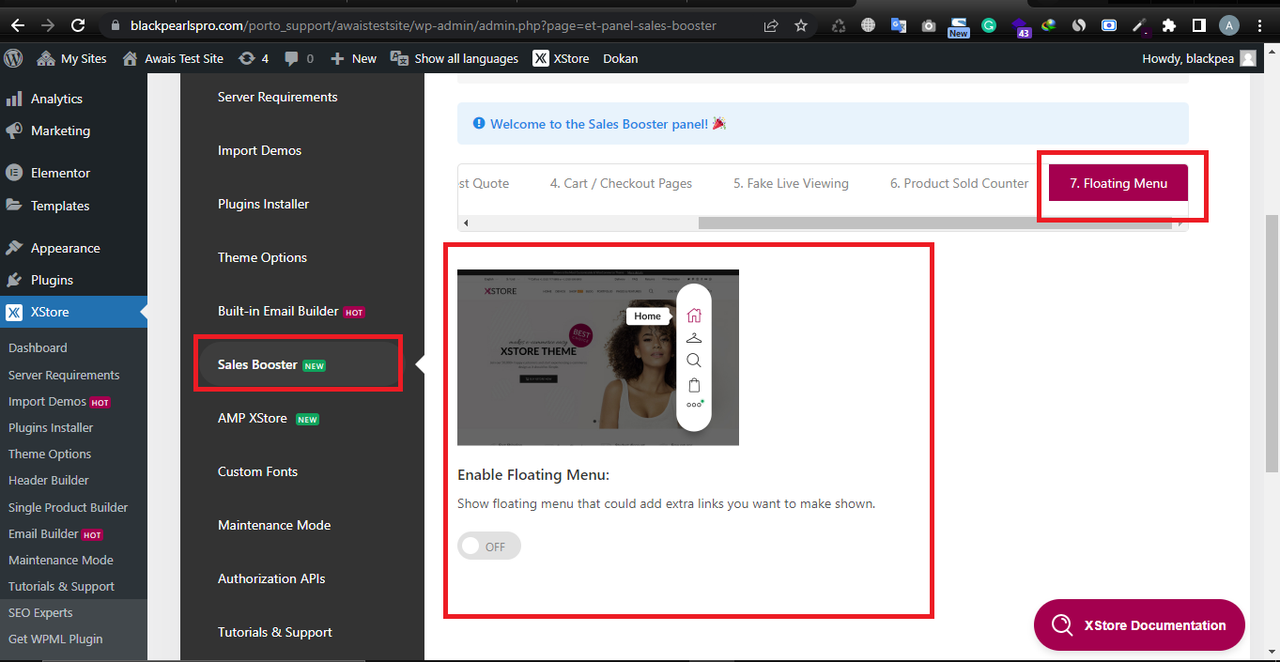Open Server Requirements in XStore panel
The image size is (1280, 662).
click(278, 97)
